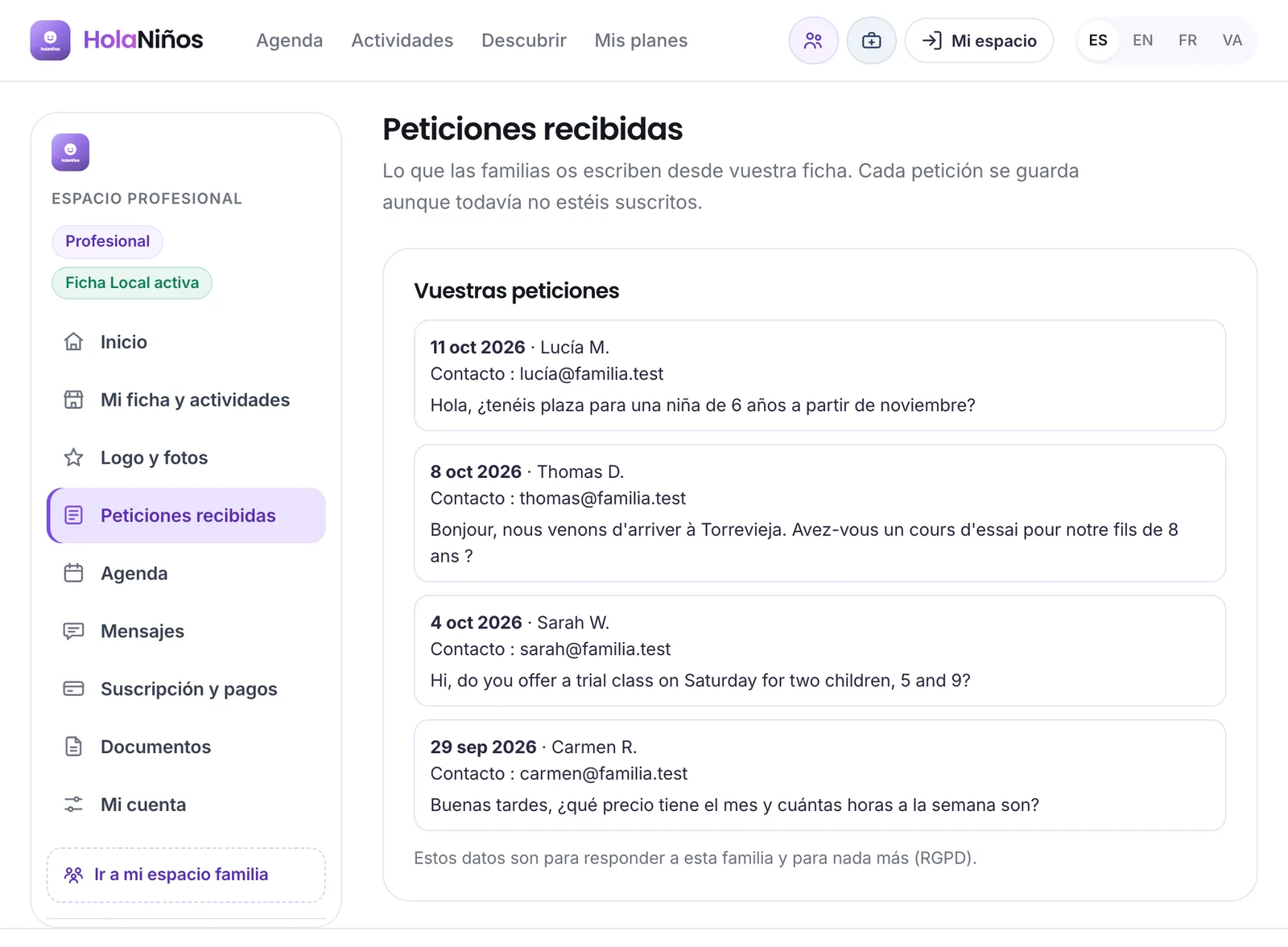Click the card icon for Suscripción y pagos

(x=73, y=690)
